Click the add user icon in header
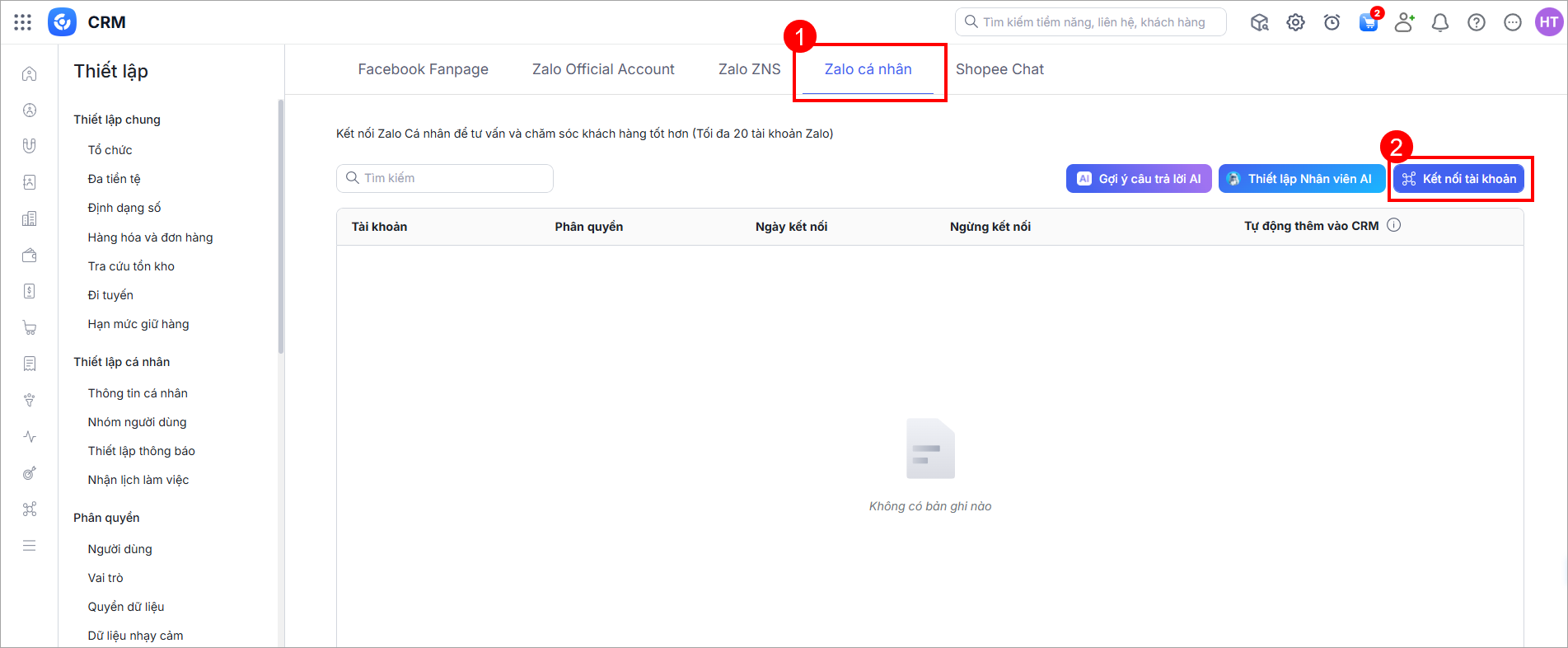The width and height of the screenshot is (1568, 648). click(1404, 22)
